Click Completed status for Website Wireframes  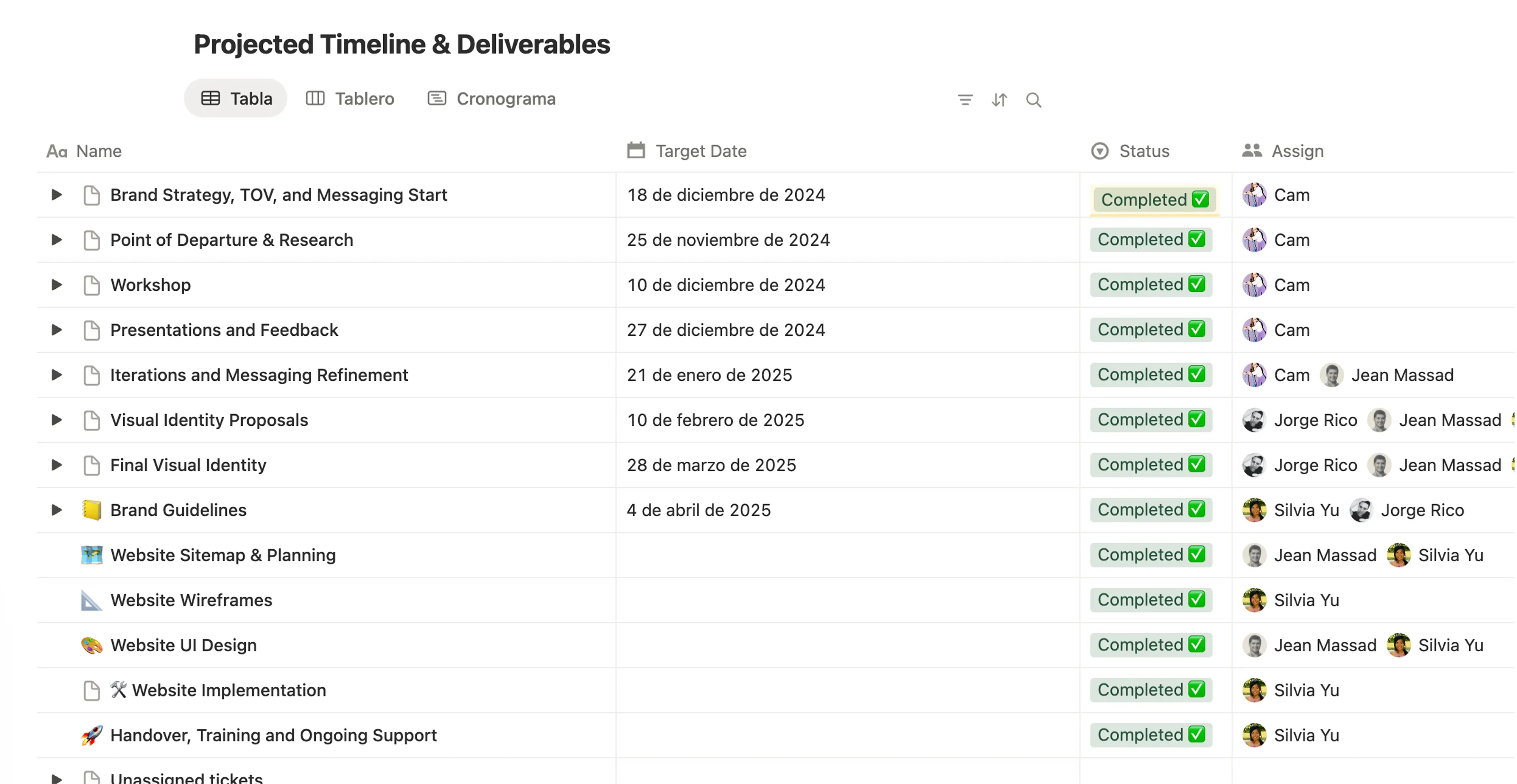[1151, 600]
